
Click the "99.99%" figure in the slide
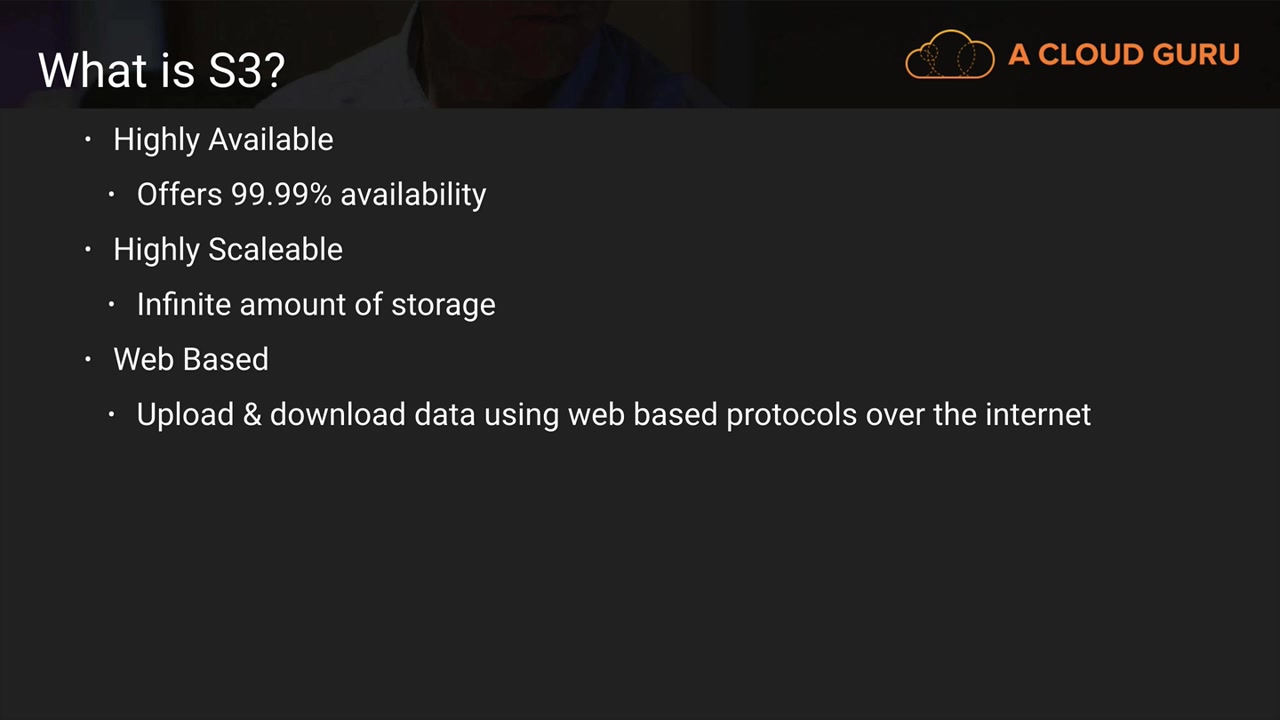pos(281,195)
